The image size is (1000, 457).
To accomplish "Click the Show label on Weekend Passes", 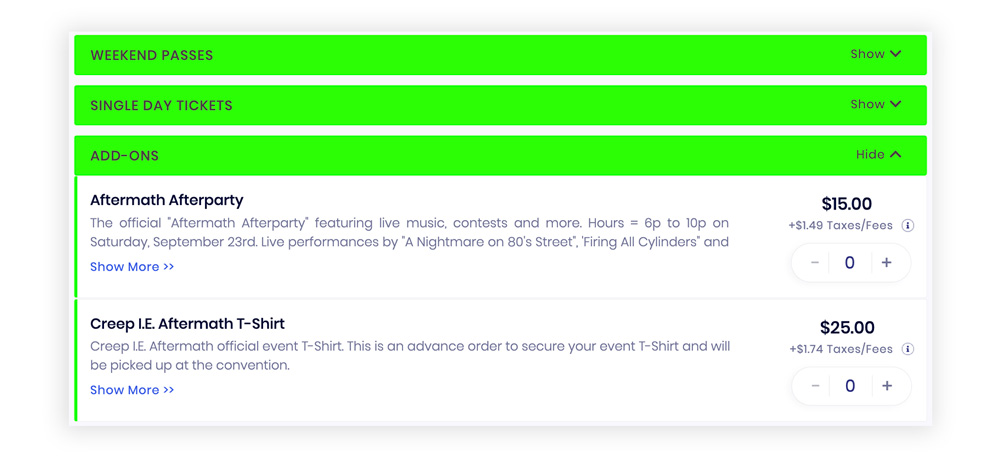I will point(867,54).
